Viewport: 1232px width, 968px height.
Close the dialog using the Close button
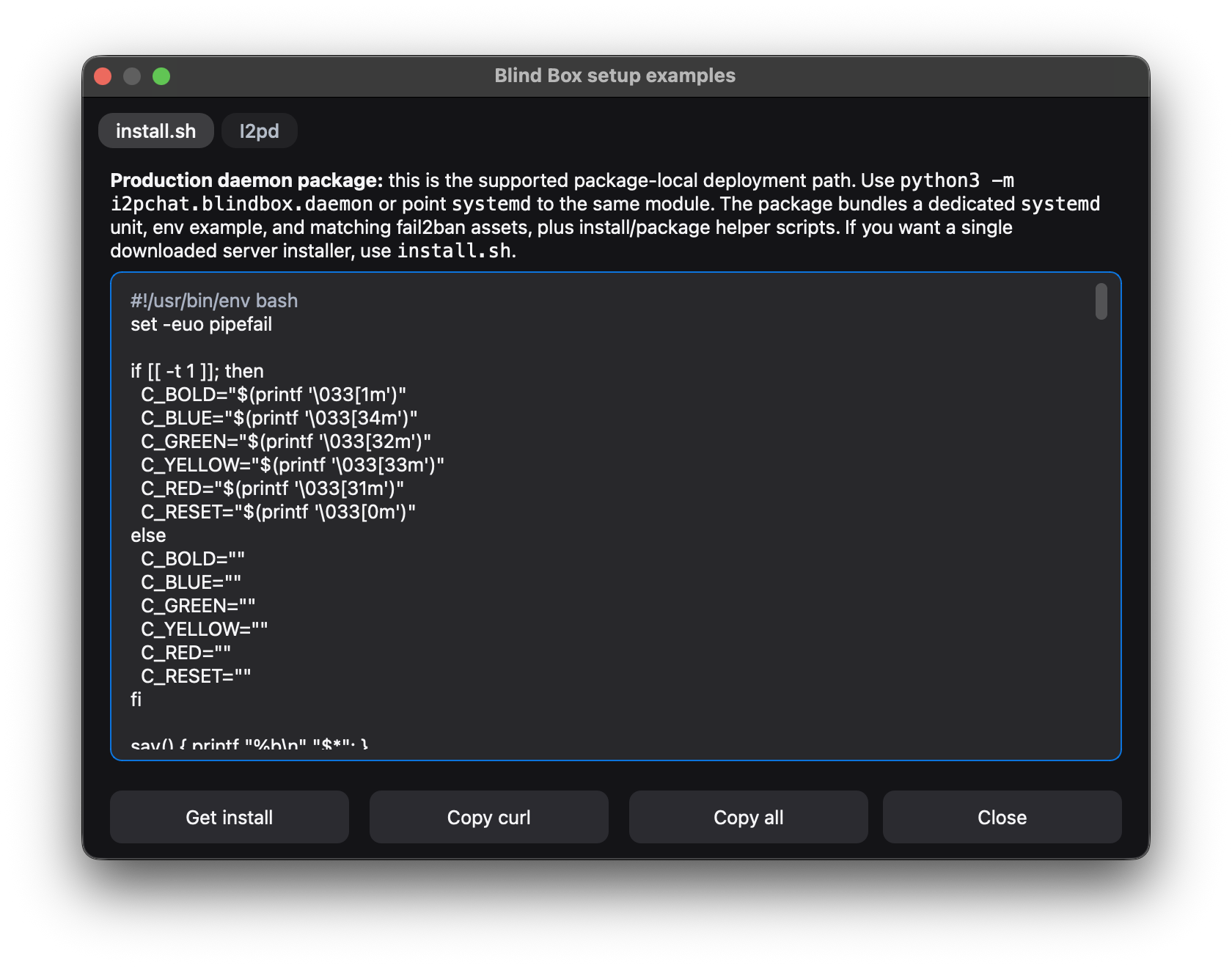pos(1002,817)
